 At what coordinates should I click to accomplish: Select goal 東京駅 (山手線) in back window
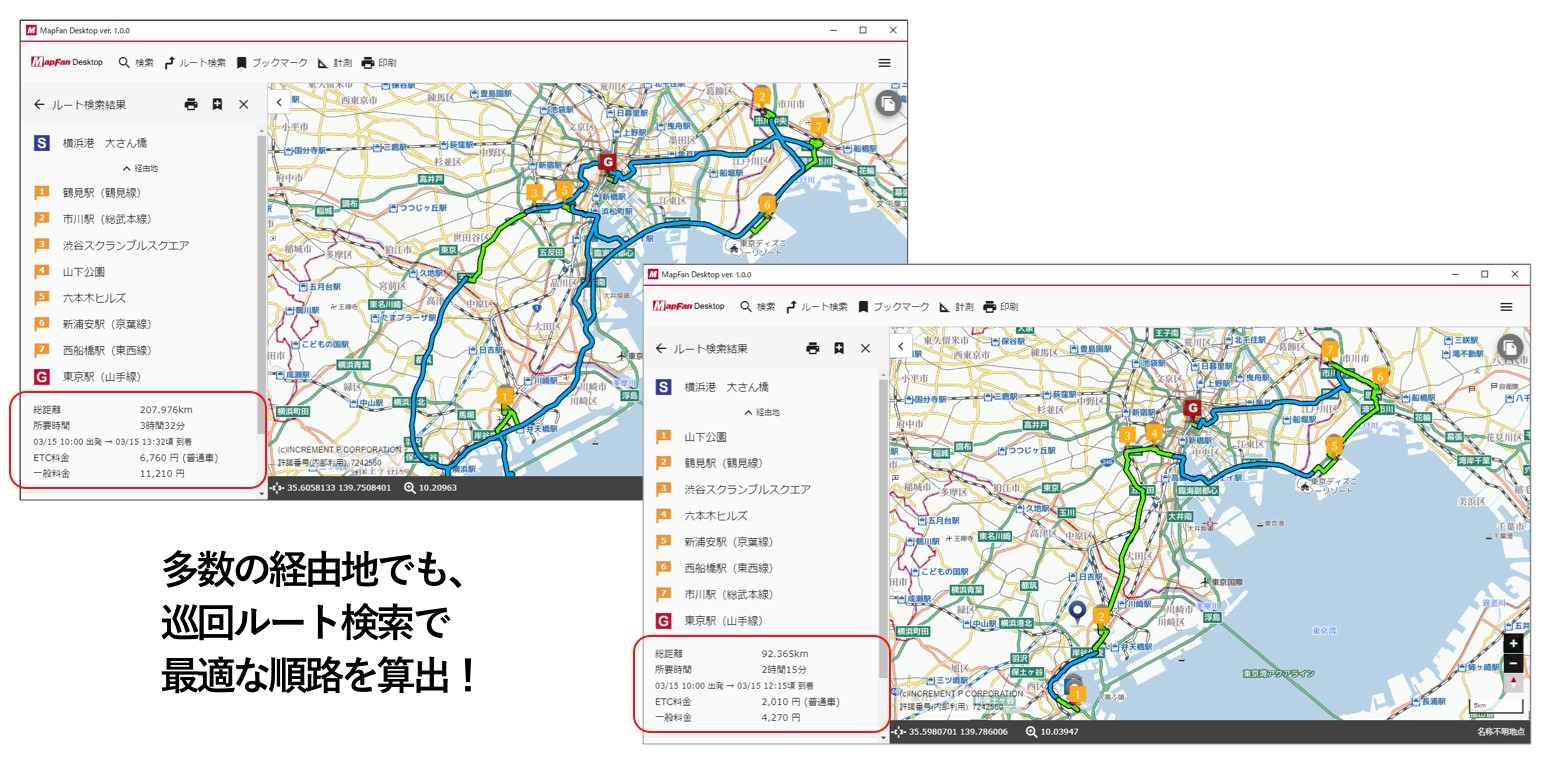(87, 377)
